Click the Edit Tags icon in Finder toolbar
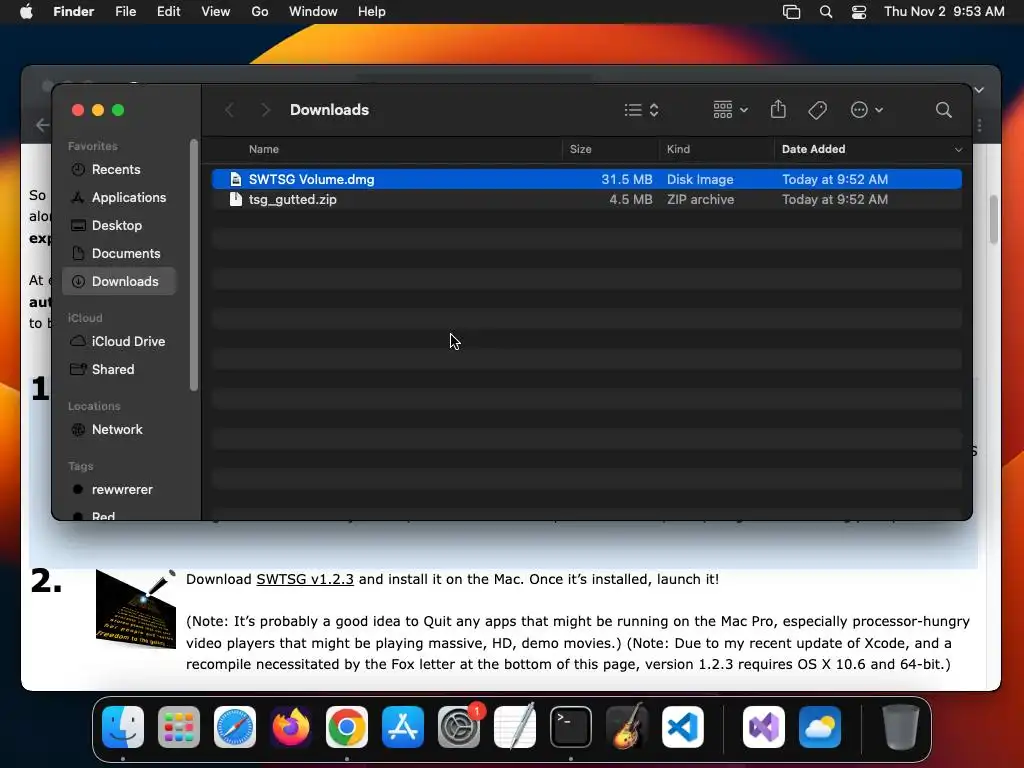 point(818,110)
